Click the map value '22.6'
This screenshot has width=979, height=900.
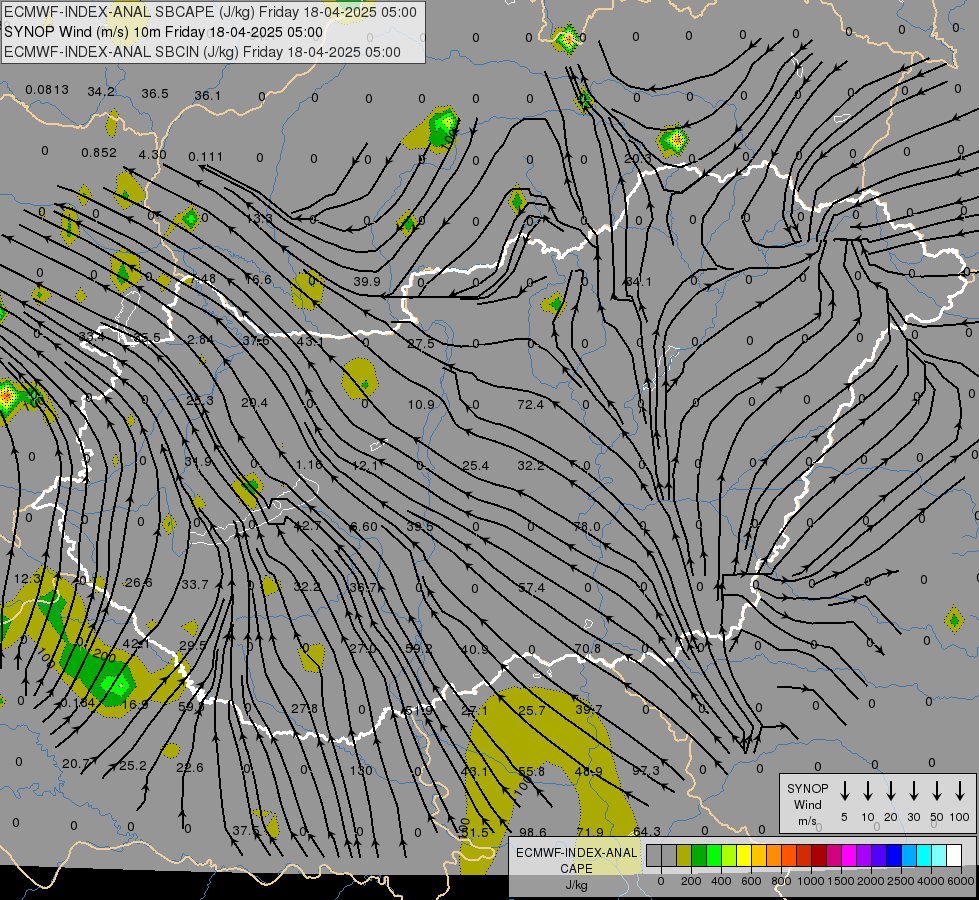coord(190,768)
